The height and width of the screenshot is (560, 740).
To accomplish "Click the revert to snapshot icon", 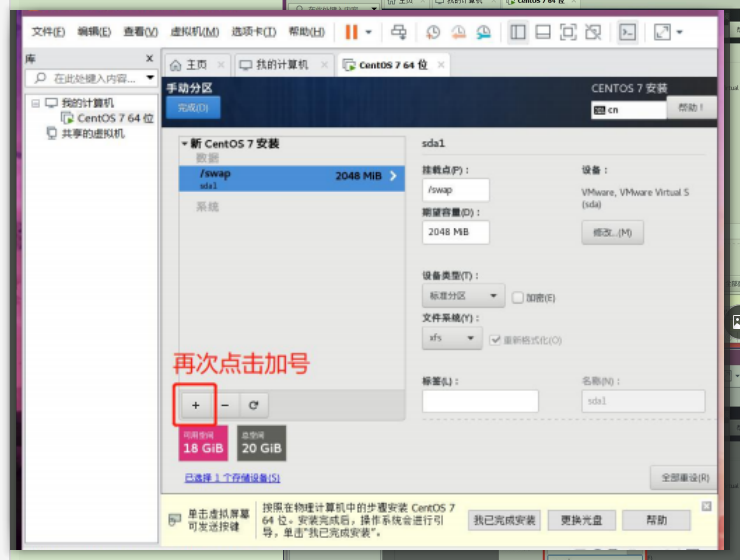I will click(x=458, y=32).
